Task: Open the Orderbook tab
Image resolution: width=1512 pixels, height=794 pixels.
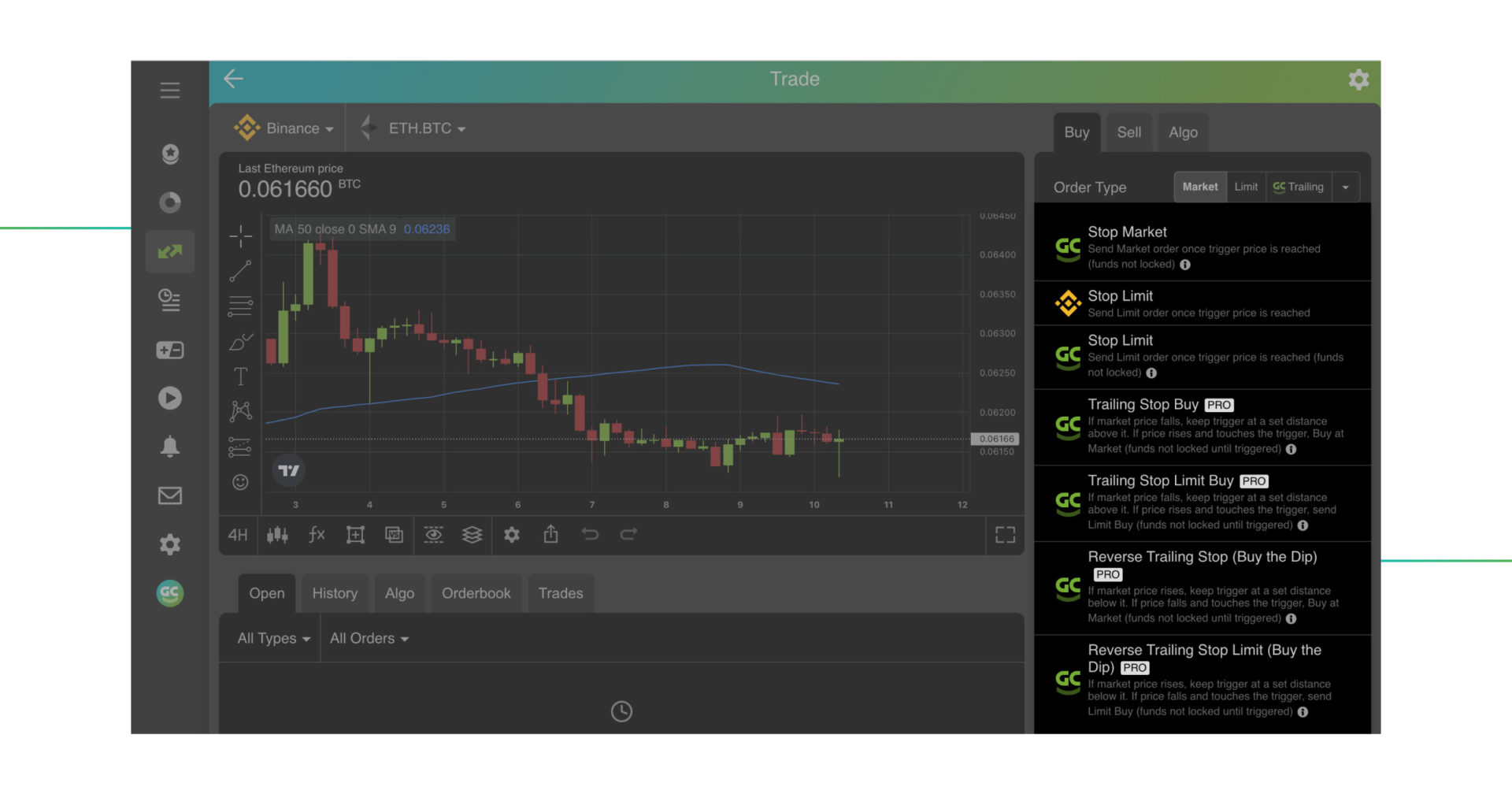Action: point(476,593)
